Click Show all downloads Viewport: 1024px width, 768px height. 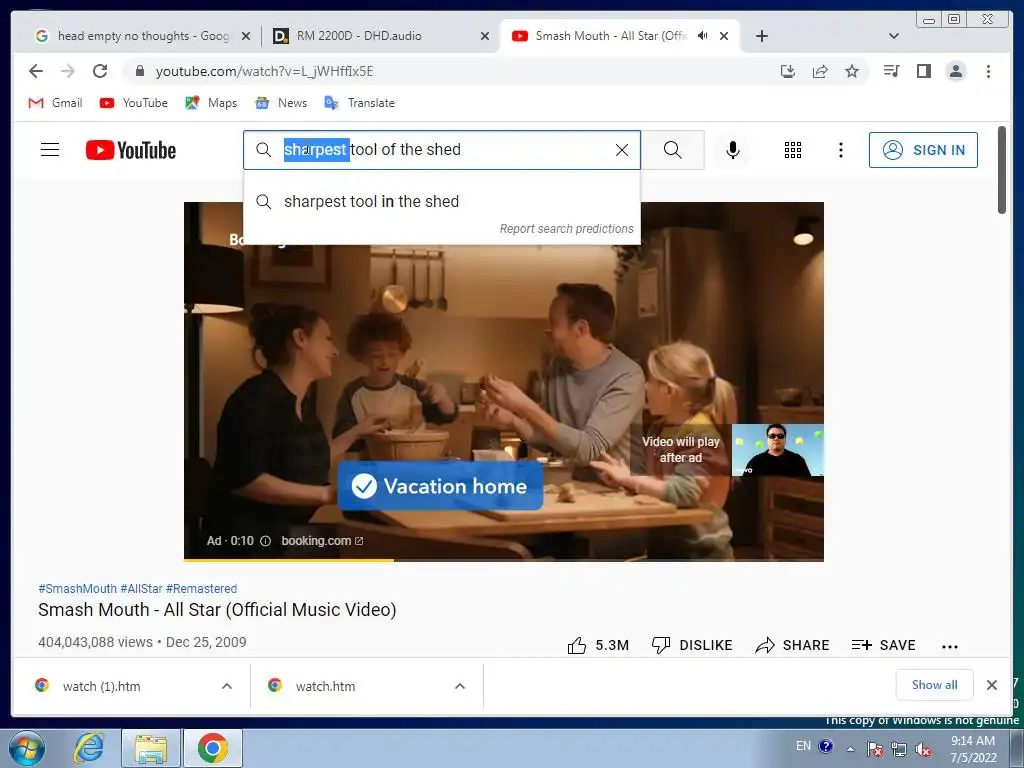(x=935, y=685)
